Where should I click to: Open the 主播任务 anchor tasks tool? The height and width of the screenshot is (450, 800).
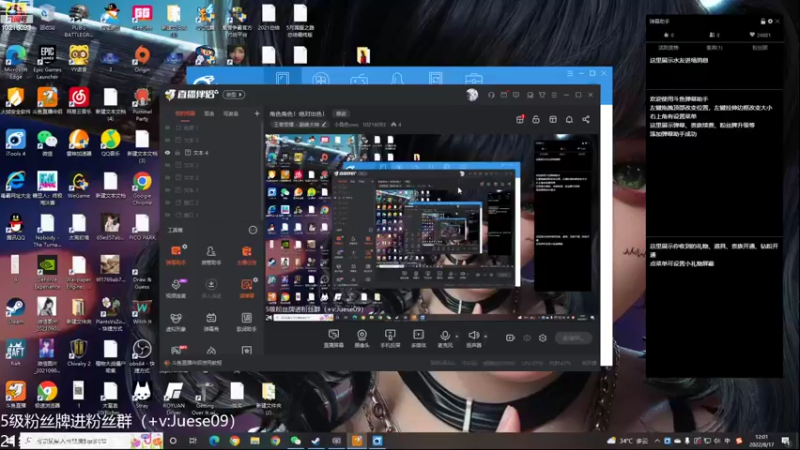point(246,255)
